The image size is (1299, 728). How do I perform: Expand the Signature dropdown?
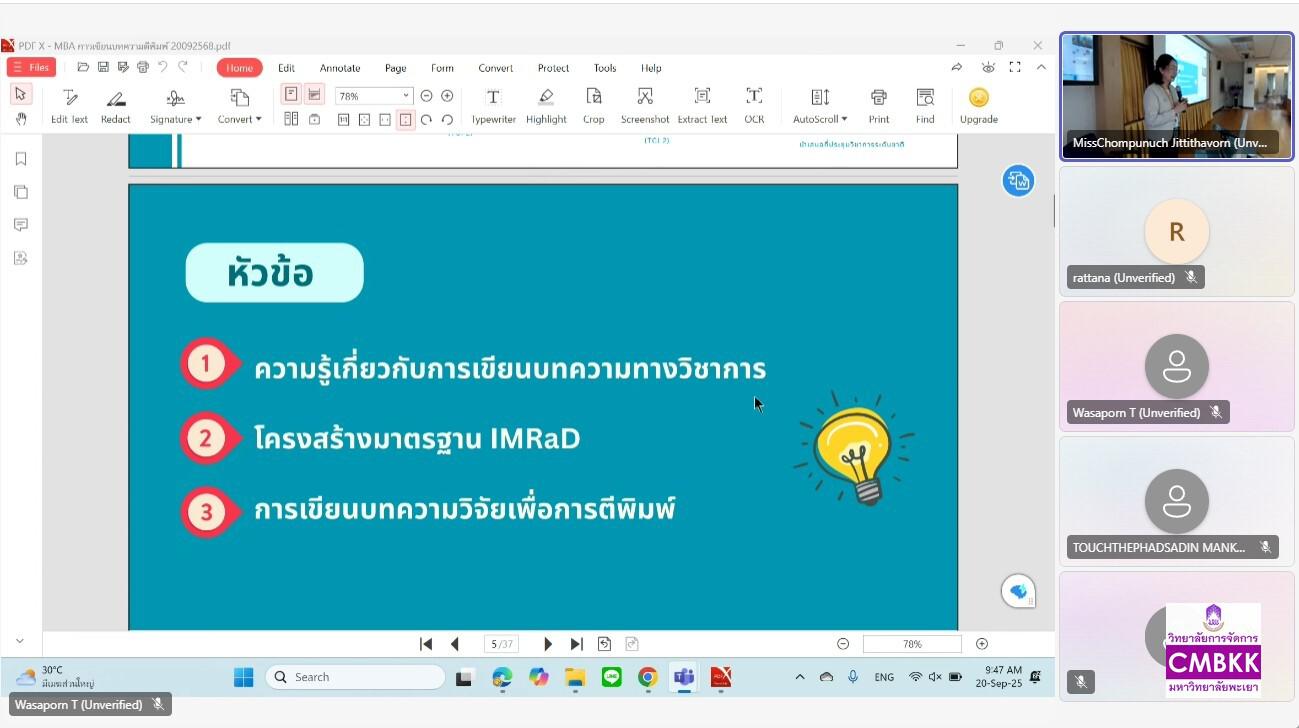(x=176, y=119)
